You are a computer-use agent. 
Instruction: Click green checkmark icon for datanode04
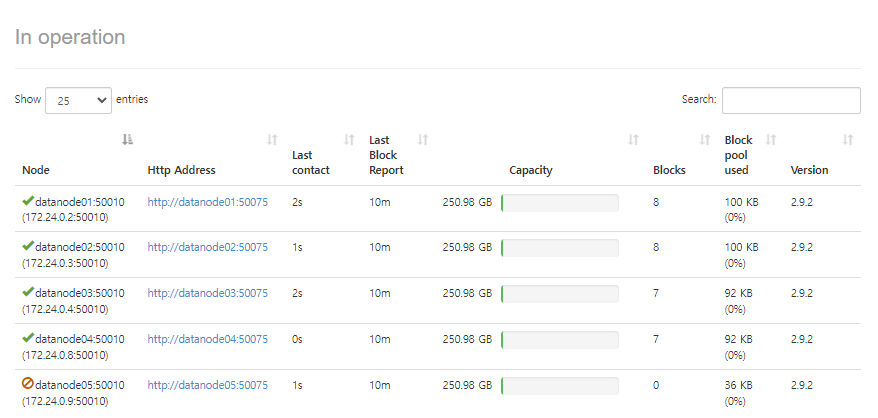point(28,337)
